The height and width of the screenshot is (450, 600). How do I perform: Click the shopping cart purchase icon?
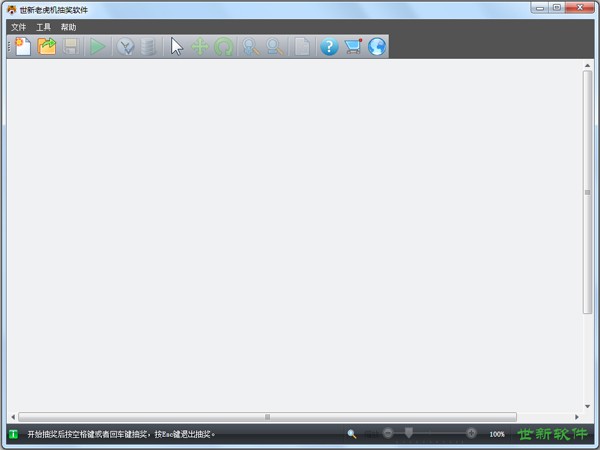pyautogui.click(x=353, y=46)
